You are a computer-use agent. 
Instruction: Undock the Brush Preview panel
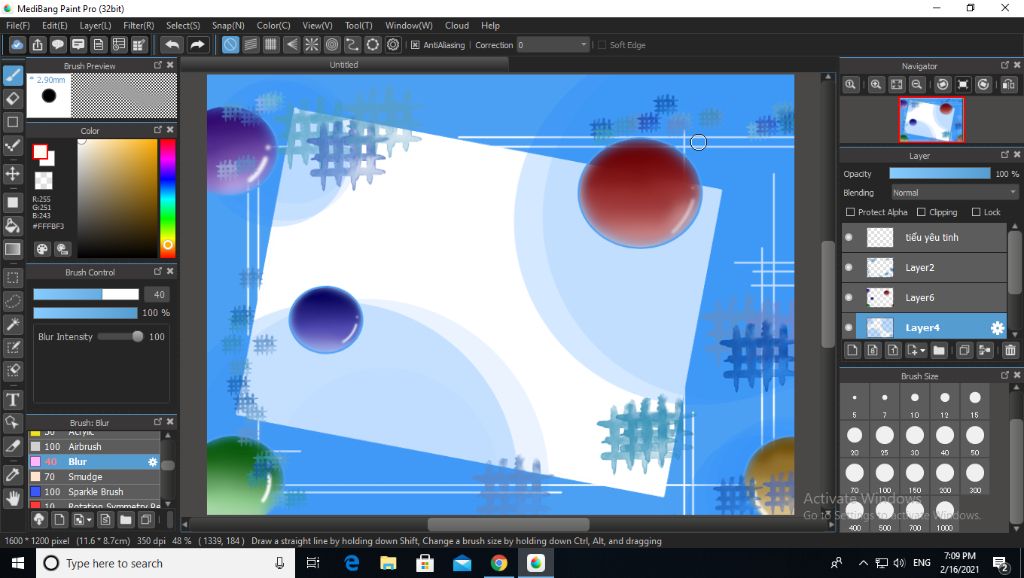(x=157, y=65)
